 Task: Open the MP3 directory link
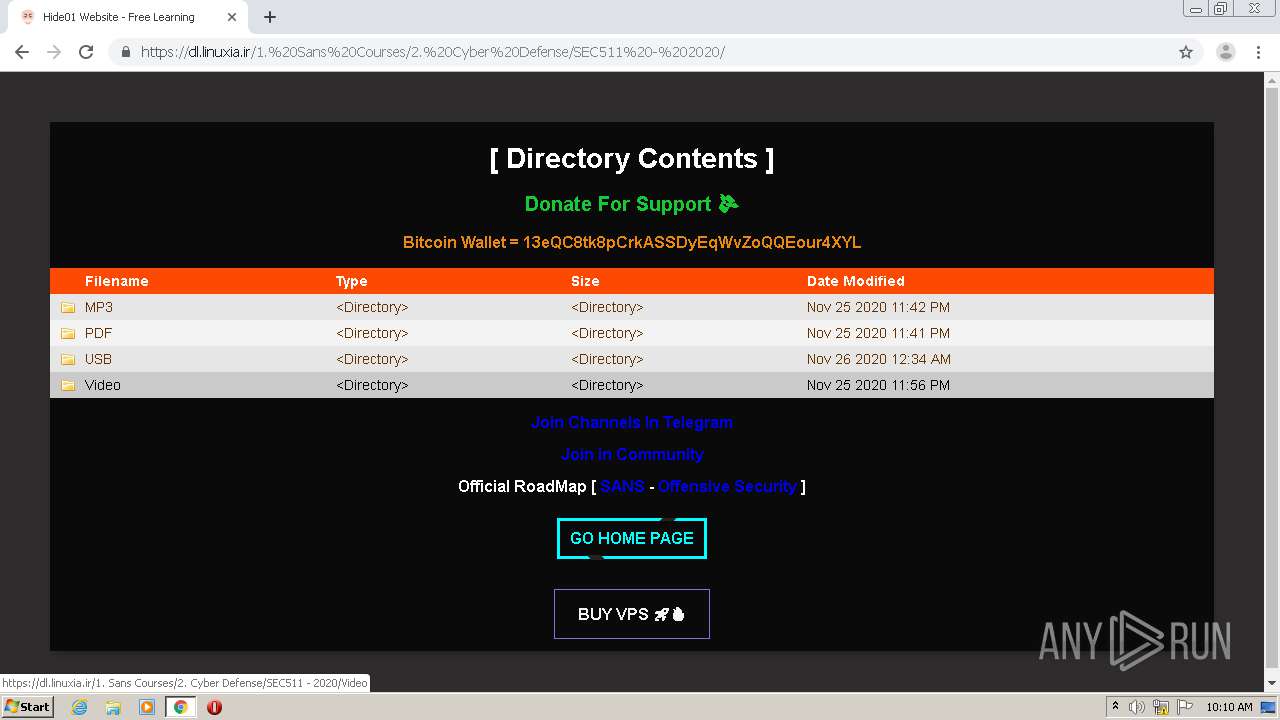(x=99, y=307)
